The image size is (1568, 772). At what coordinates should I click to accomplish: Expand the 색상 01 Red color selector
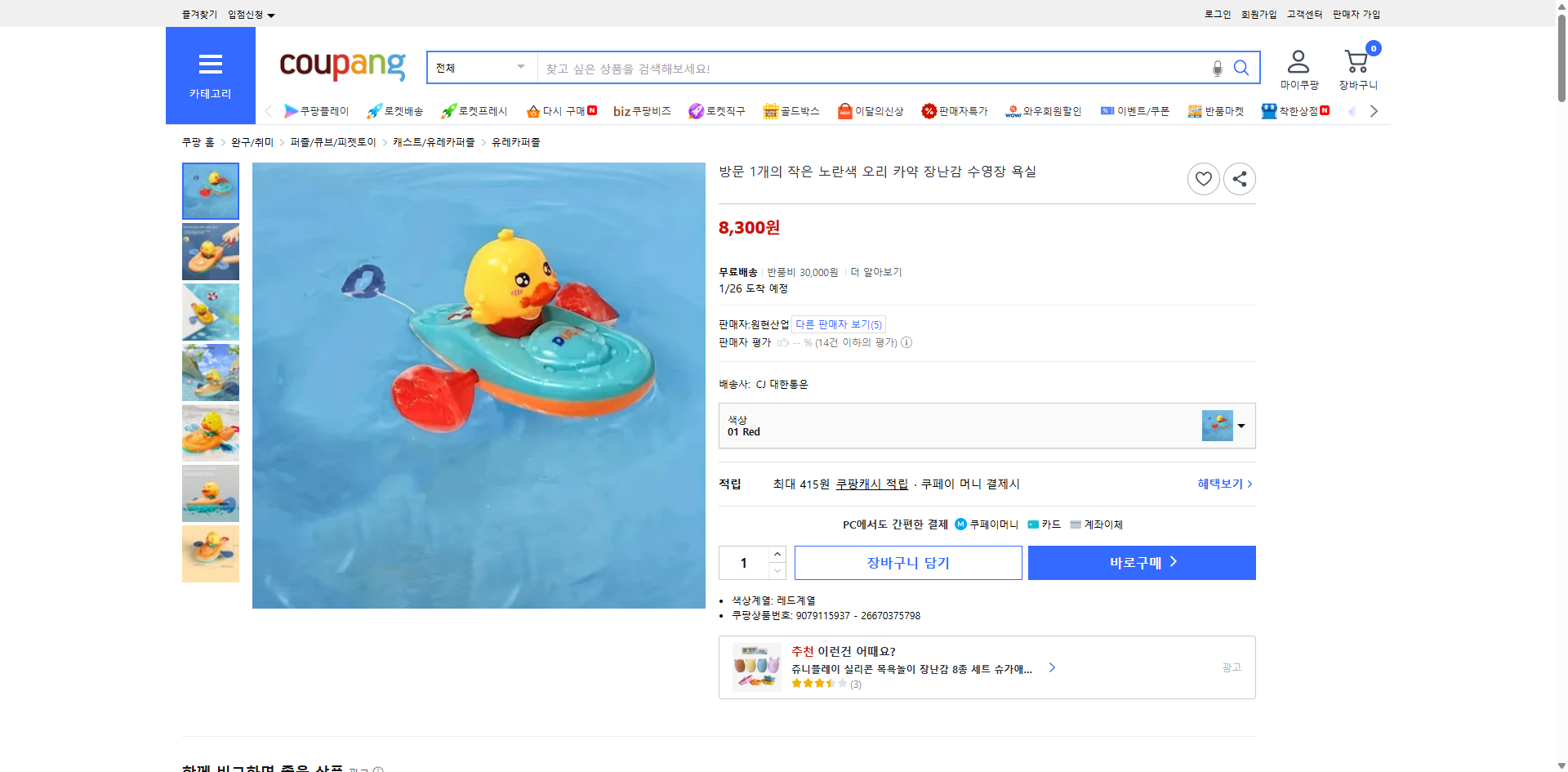(x=1241, y=425)
